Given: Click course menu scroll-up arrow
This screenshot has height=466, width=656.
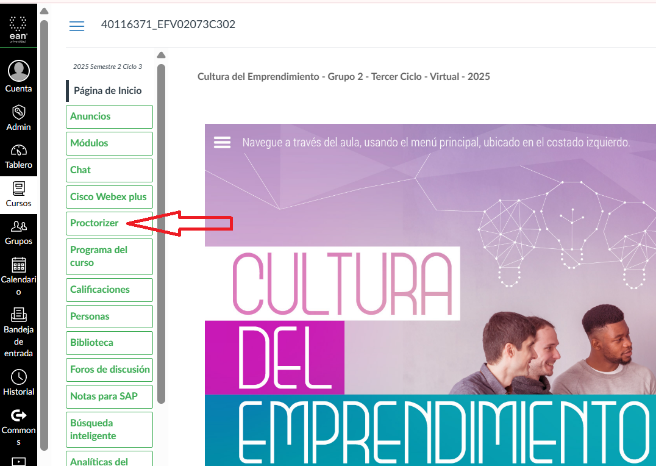Looking at the screenshot, I should coord(161,55).
